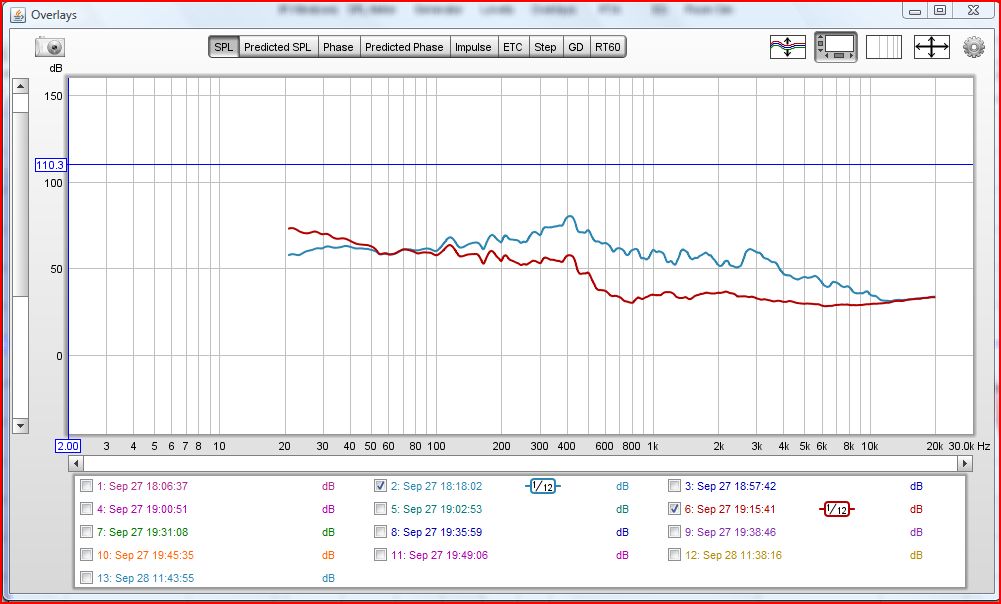Toggle the scrollbars display icon
The height and width of the screenshot is (604, 1001).
coord(836,47)
